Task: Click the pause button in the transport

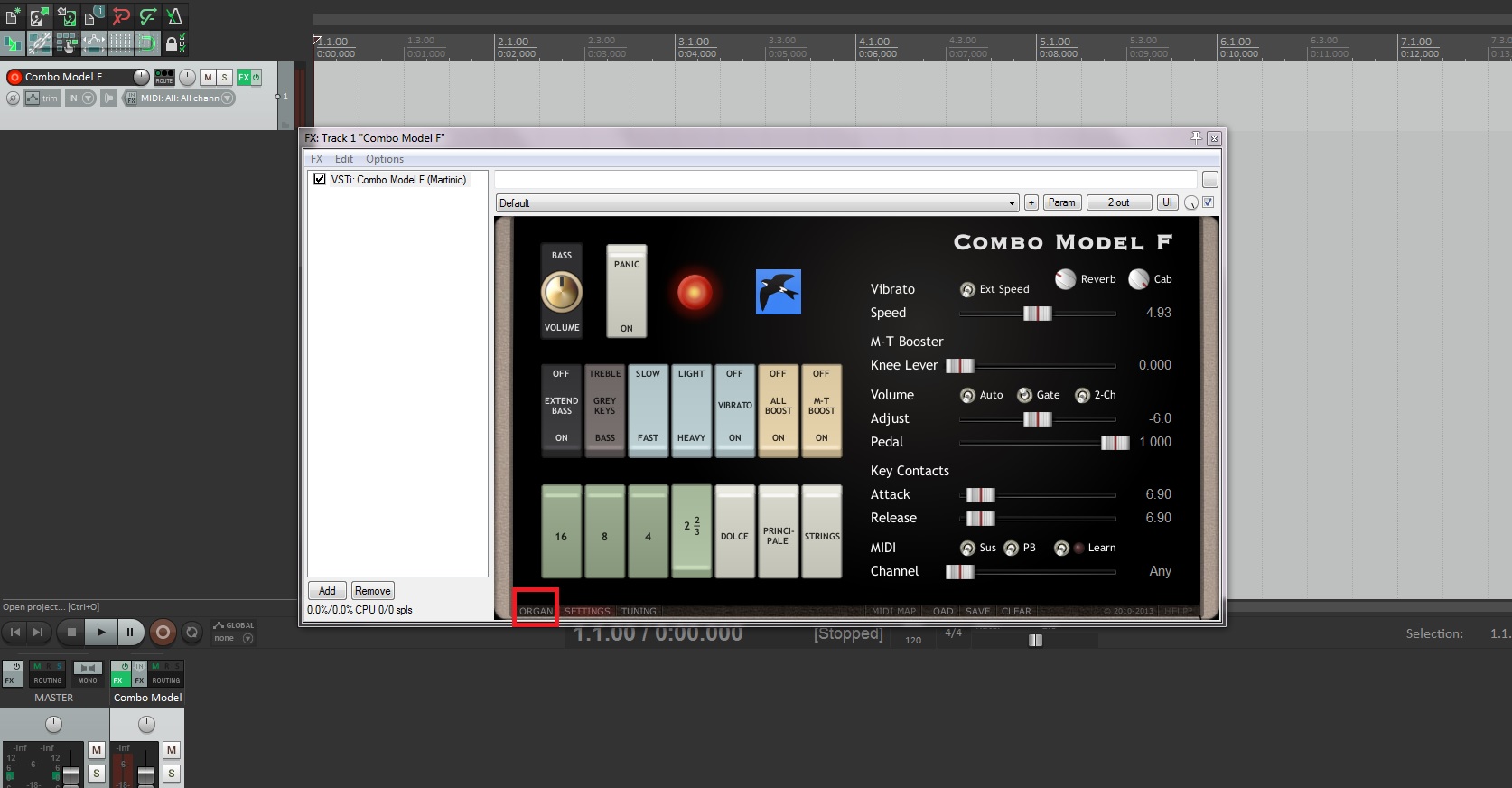Action: [130, 633]
